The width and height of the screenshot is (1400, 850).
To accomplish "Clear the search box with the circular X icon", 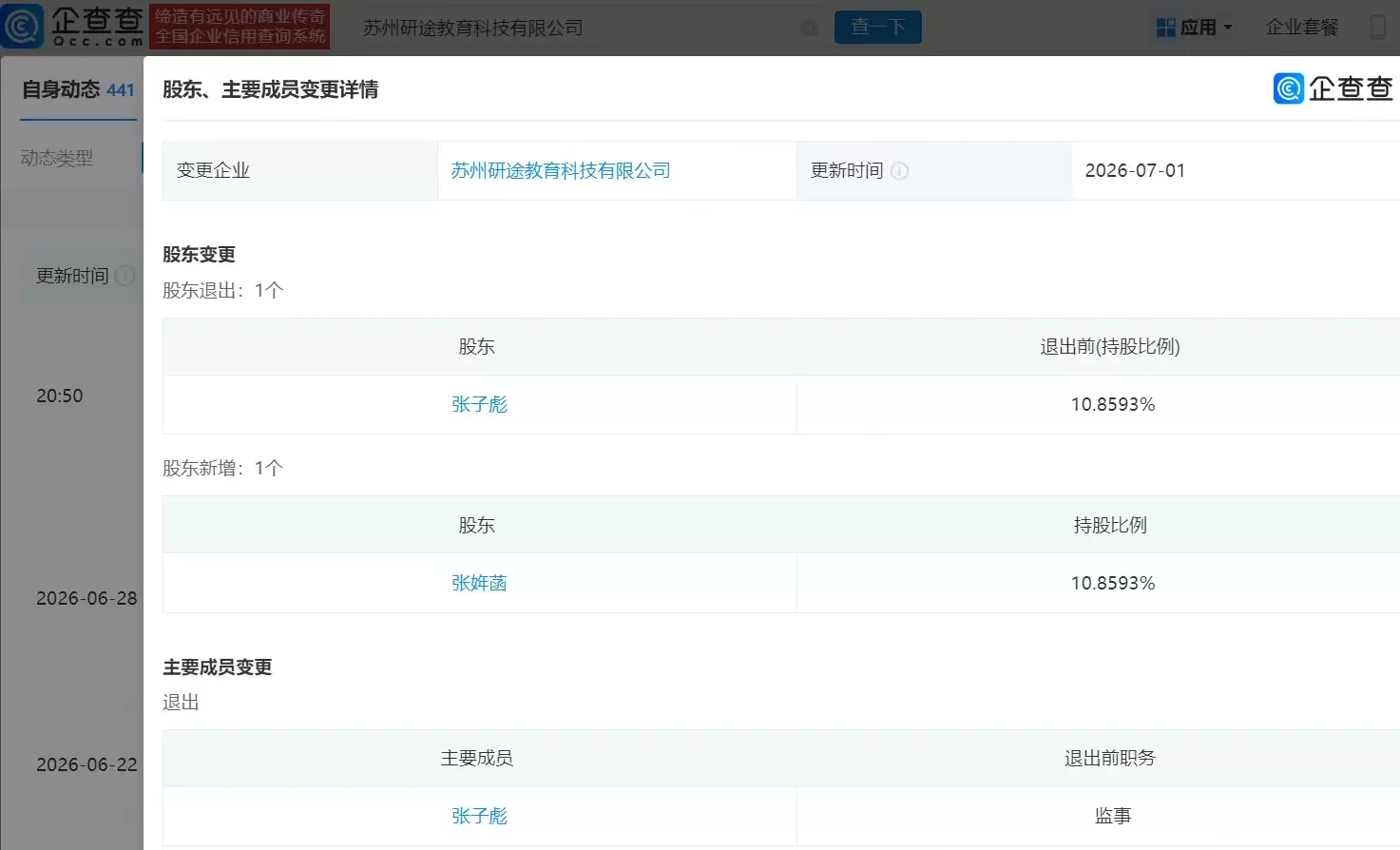I will pos(810,28).
